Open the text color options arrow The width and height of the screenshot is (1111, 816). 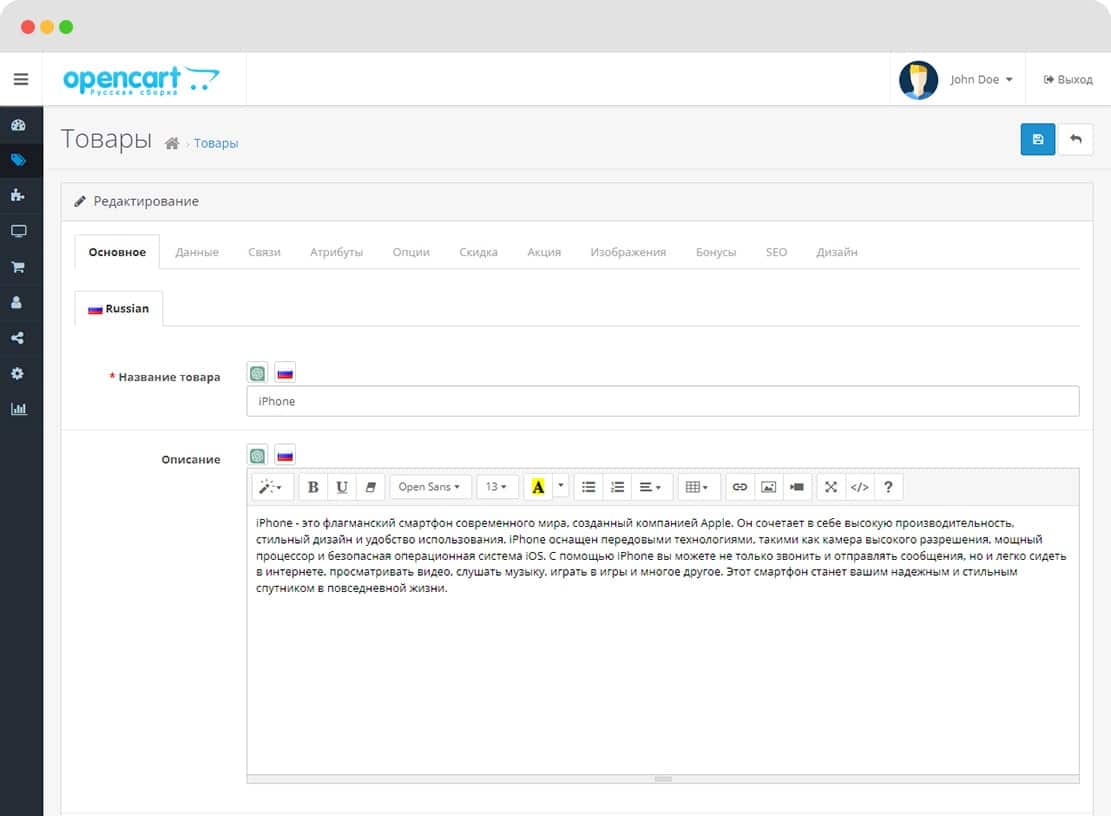click(x=560, y=487)
